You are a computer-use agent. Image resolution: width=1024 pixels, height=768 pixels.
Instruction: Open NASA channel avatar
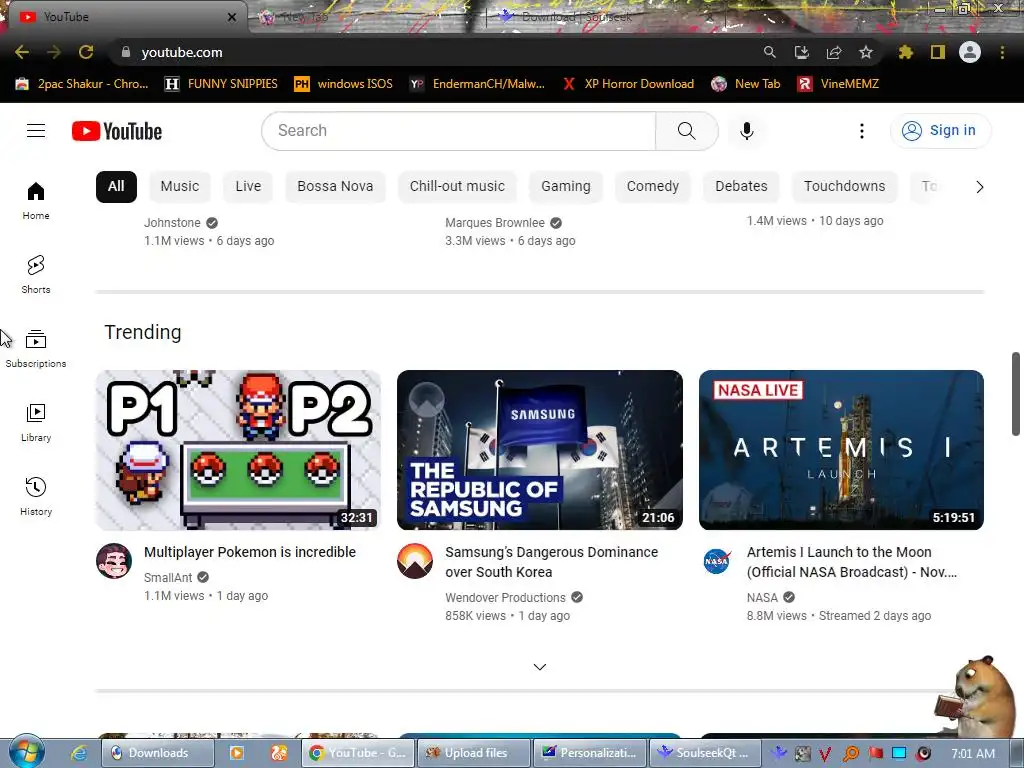pyautogui.click(x=716, y=561)
